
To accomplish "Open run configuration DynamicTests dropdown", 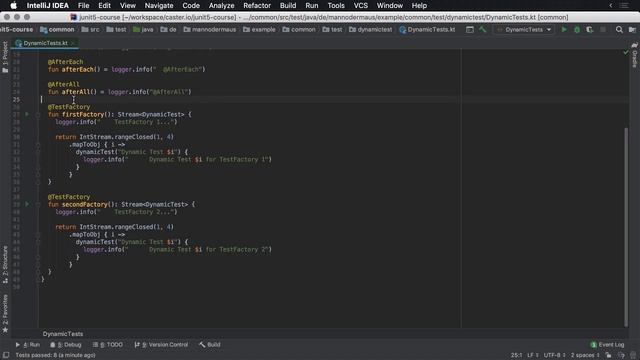I will point(524,30).
